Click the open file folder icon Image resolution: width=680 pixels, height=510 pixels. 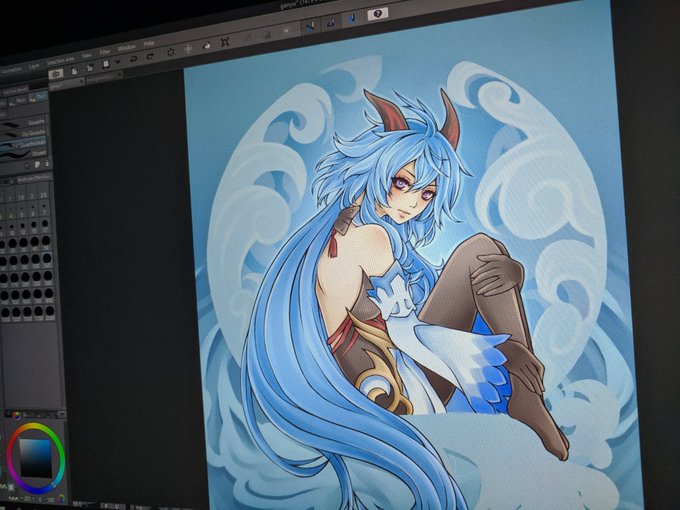[90, 67]
